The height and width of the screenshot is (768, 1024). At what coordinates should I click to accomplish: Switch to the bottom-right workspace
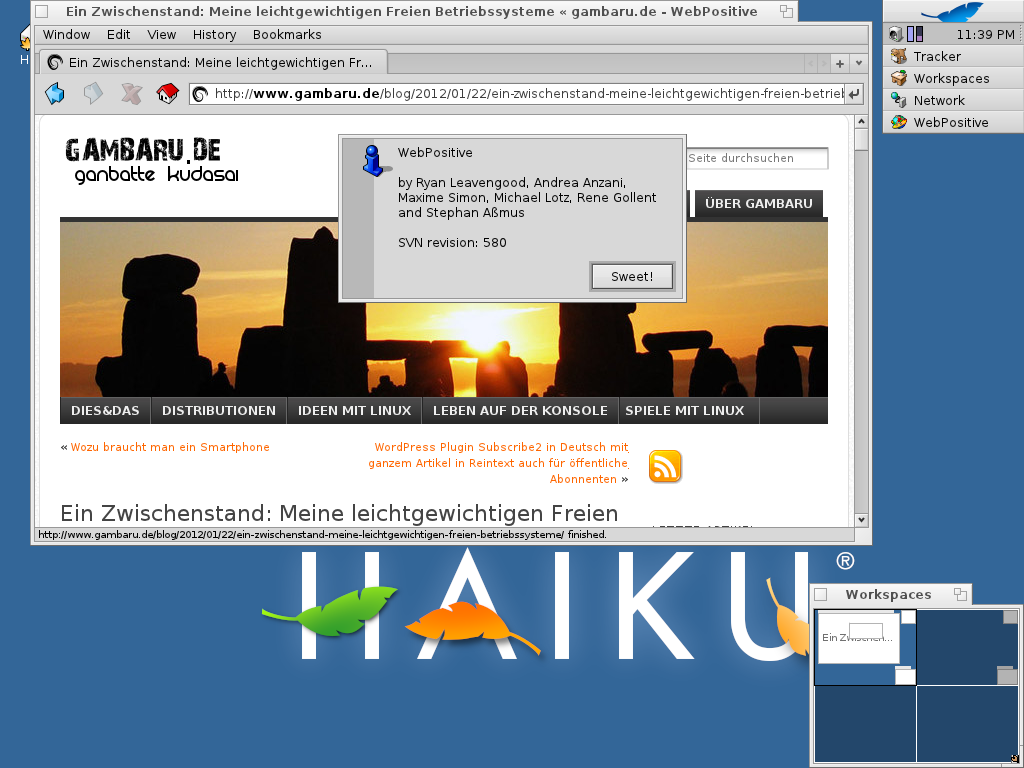[x=968, y=723]
